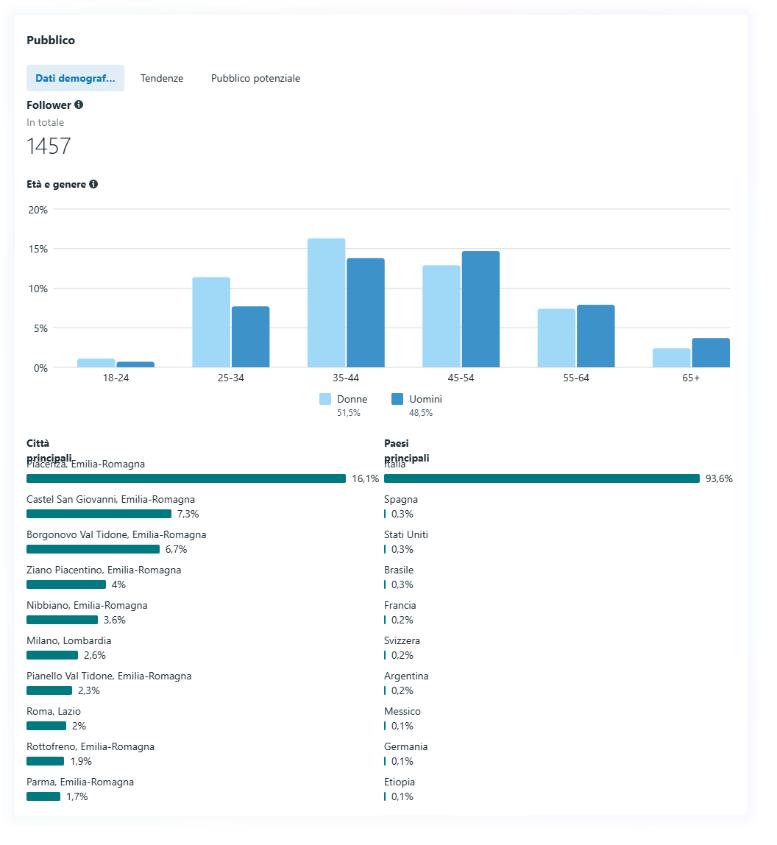Select the Donne bar for 65+

[x=671, y=358]
